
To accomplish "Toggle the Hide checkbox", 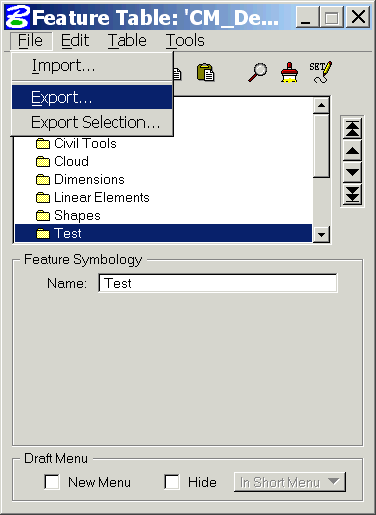I will (x=172, y=482).
